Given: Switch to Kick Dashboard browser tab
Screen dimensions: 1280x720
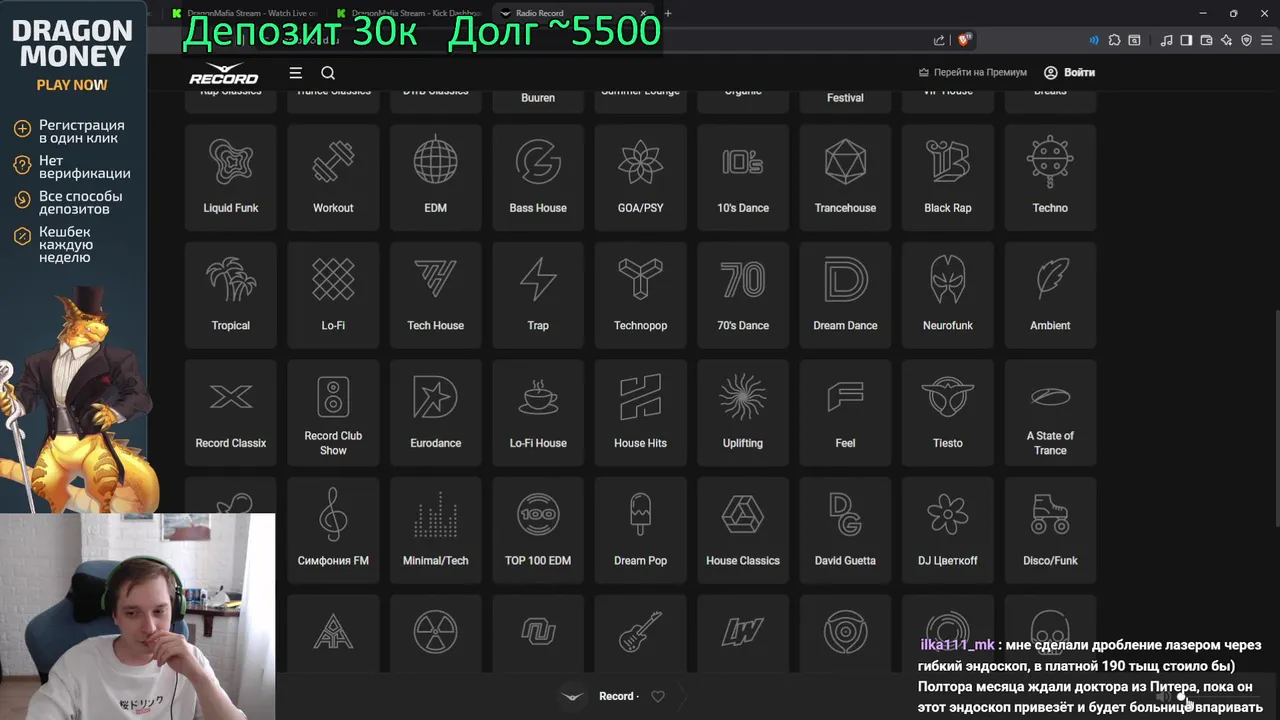Looking at the screenshot, I should coord(410,13).
